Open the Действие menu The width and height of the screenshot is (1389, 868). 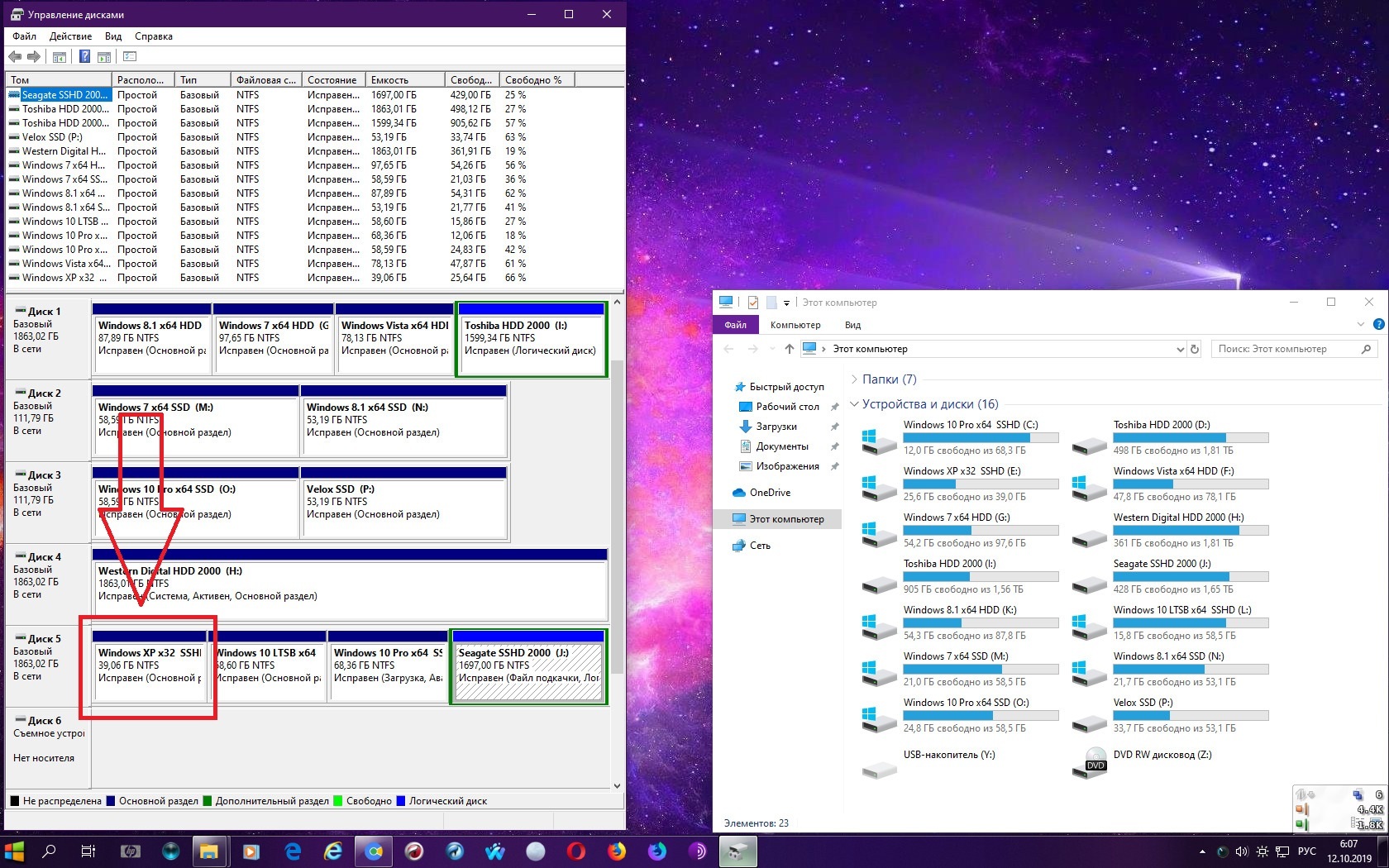tap(70, 36)
